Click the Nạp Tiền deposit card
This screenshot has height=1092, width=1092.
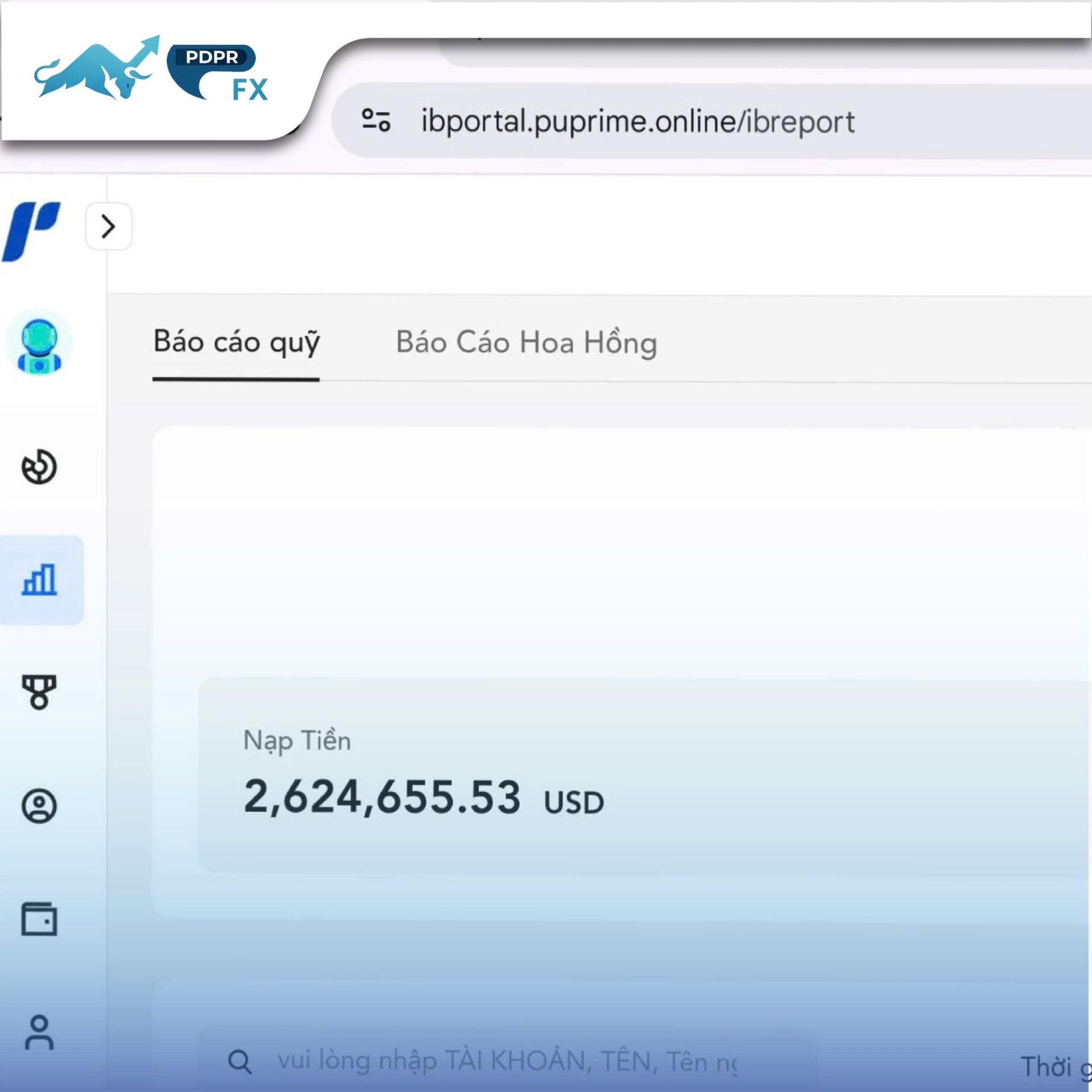(643, 775)
